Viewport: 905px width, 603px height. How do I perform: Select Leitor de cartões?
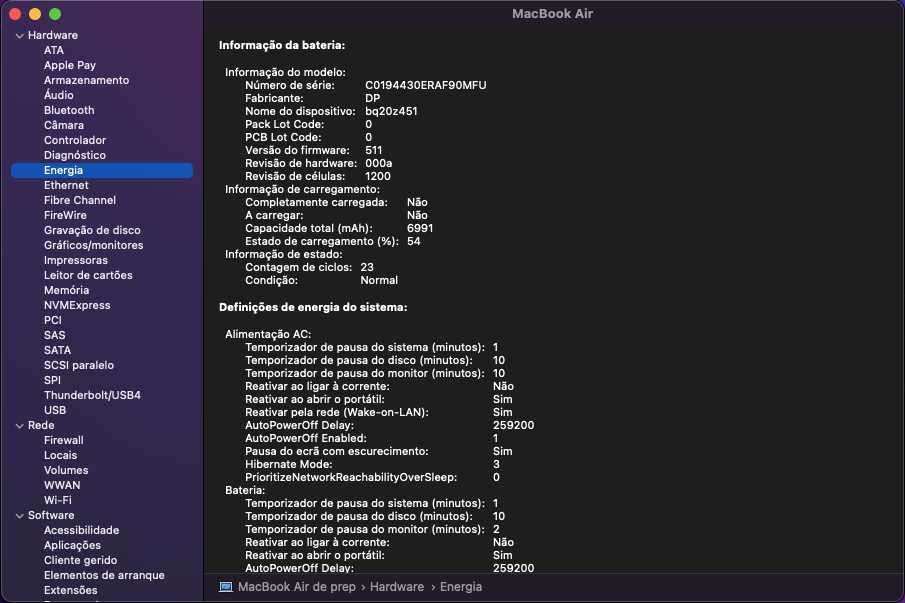[88, 275]
